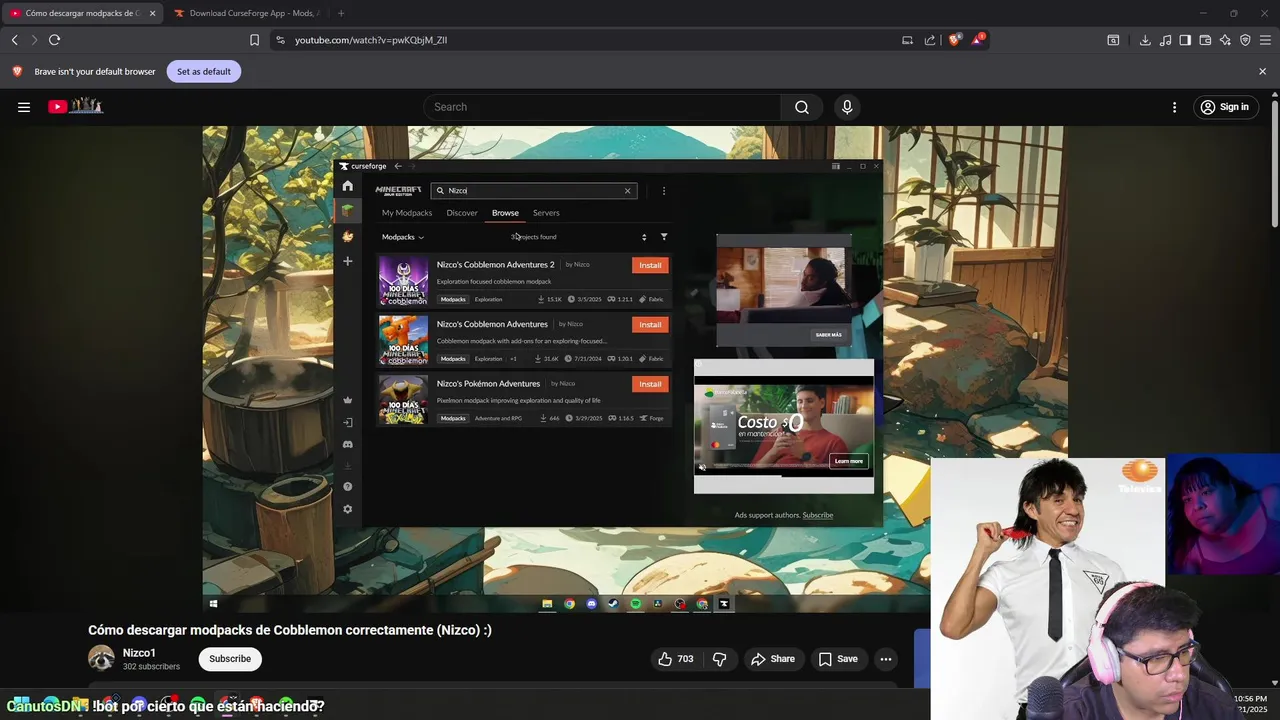The height and width of the screenshot is (720, 1280).
Task: Save the video to a playlist
Action: pos(838,659)
